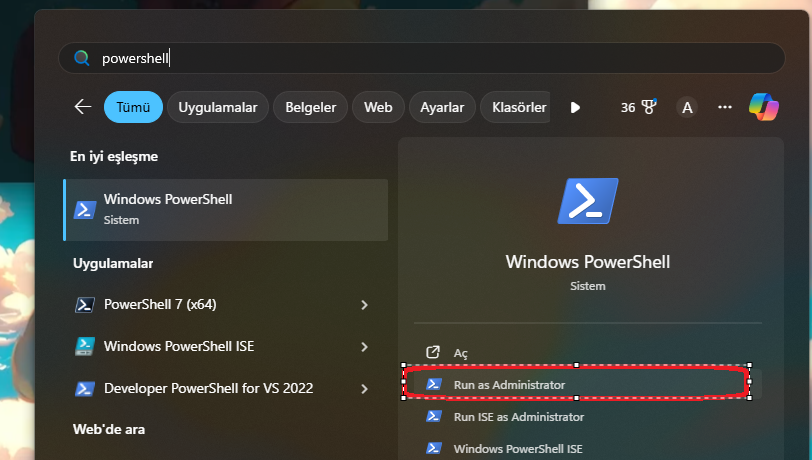Click the Windows PowerShell icon in best match

pyautogui.click(x=85, y=210)
